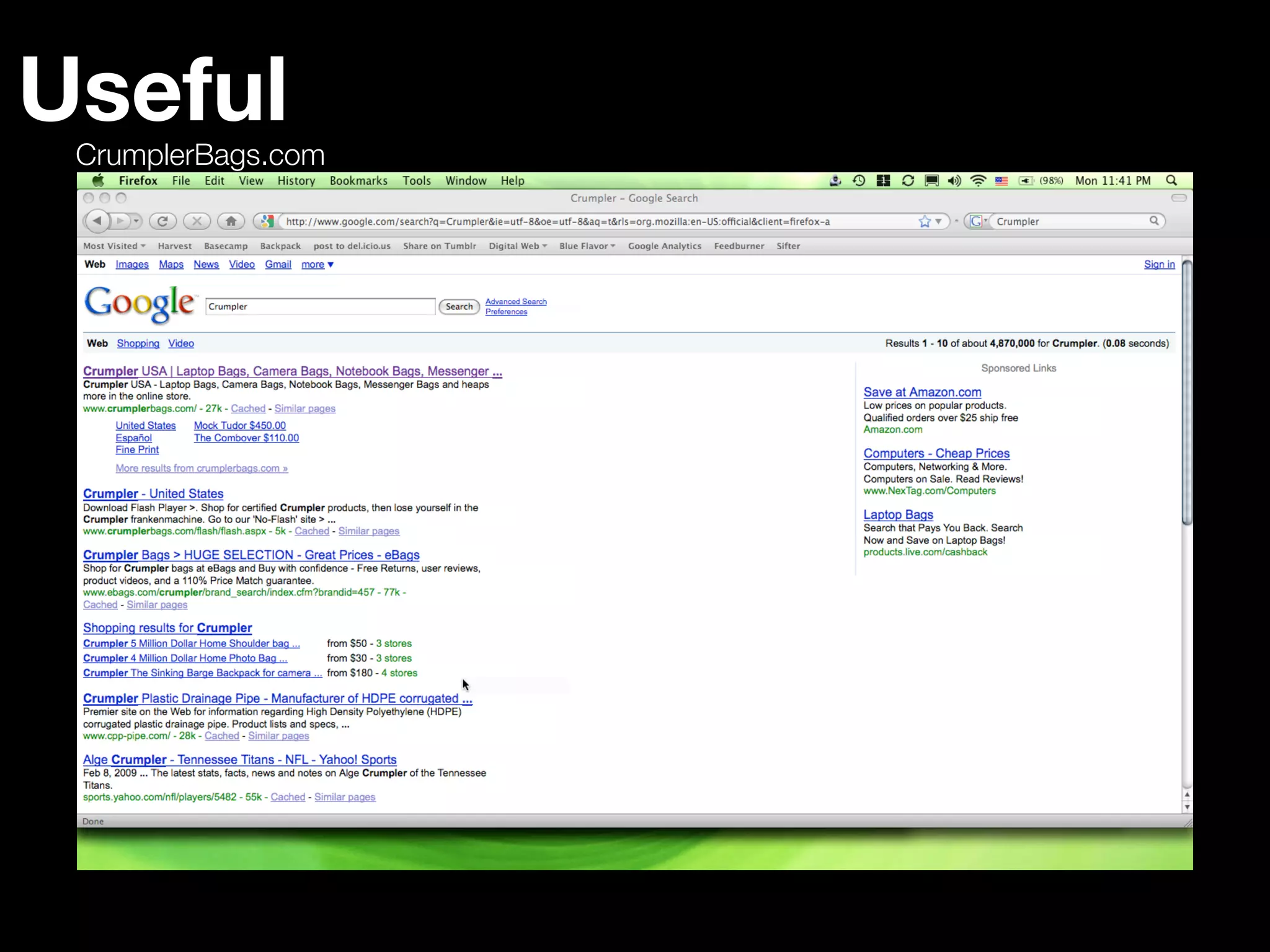The height and width of the screenshot is (952, 1270).
Task: Open the History menu
Action: [x=296, y=180]
